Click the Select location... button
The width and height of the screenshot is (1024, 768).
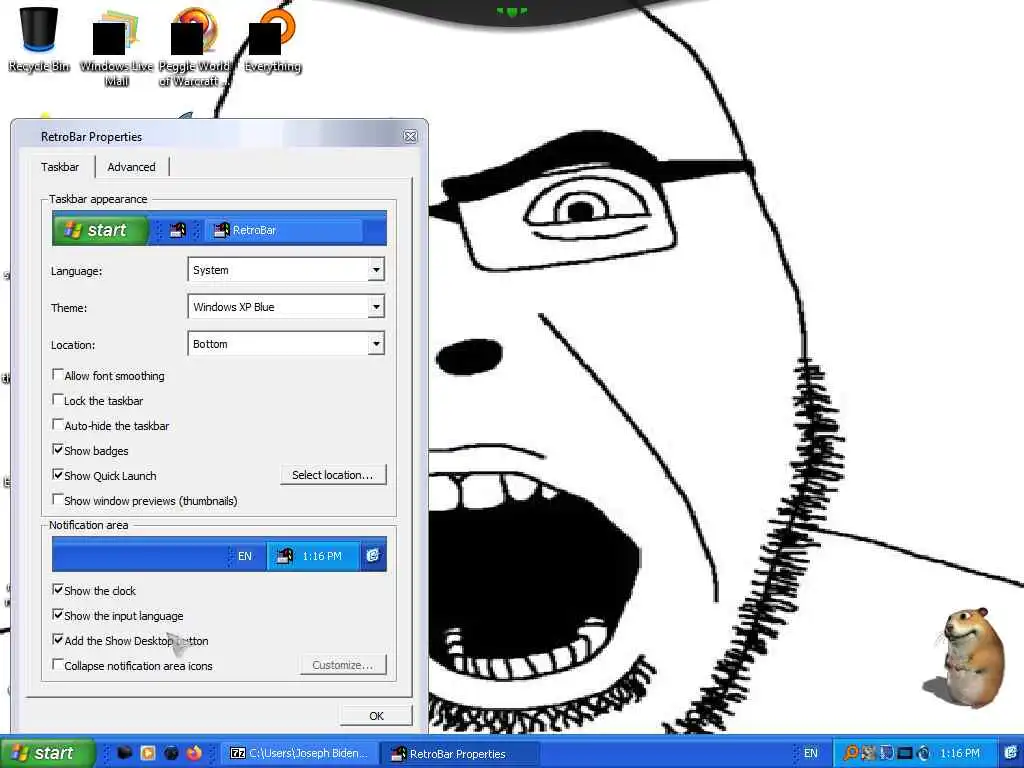tap(333, 475)
